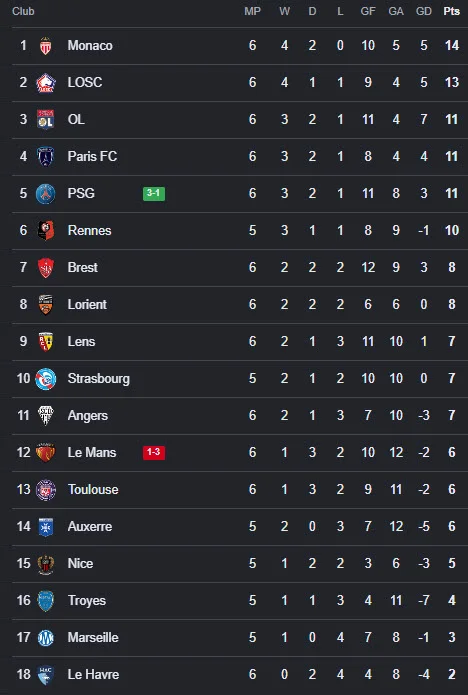The height and width of the screenshot is (695, 468).
Task: Click the Strasbourg round badge
Action: 46,379
